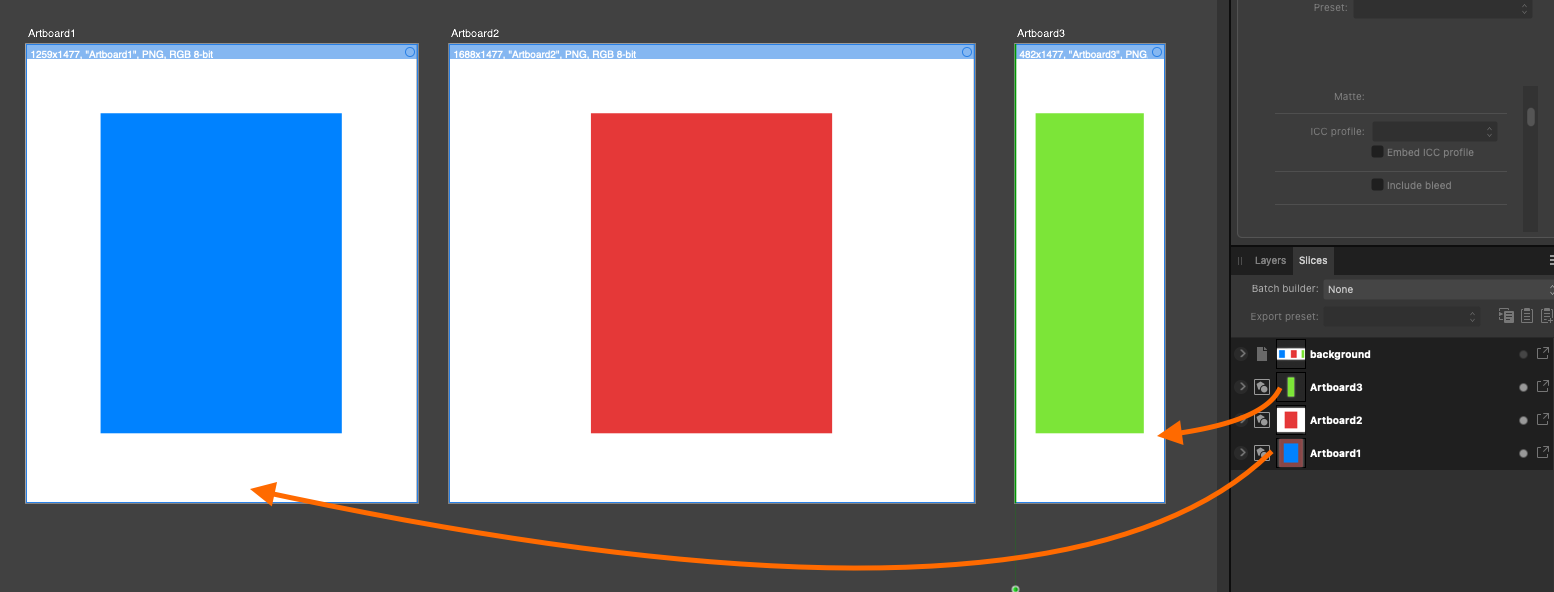Open the Export preset dropdown
The image size is (1554, 592).
tap(1402, 316)
